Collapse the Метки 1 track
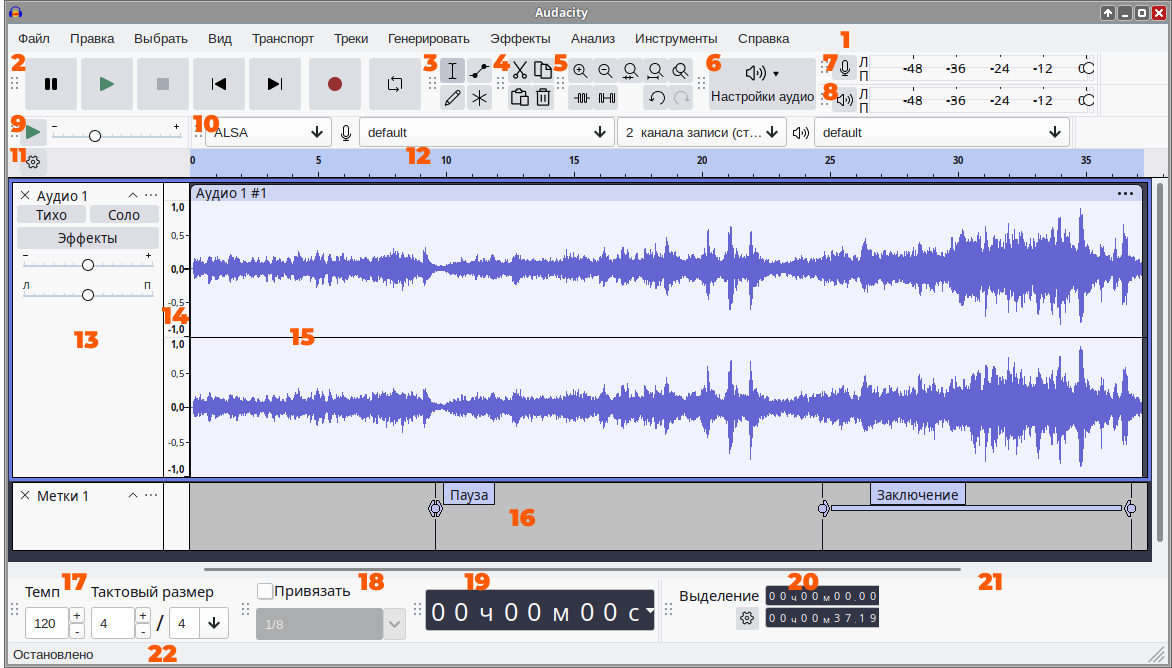This screenshot has width=1172, height=668. click(133, 495)
